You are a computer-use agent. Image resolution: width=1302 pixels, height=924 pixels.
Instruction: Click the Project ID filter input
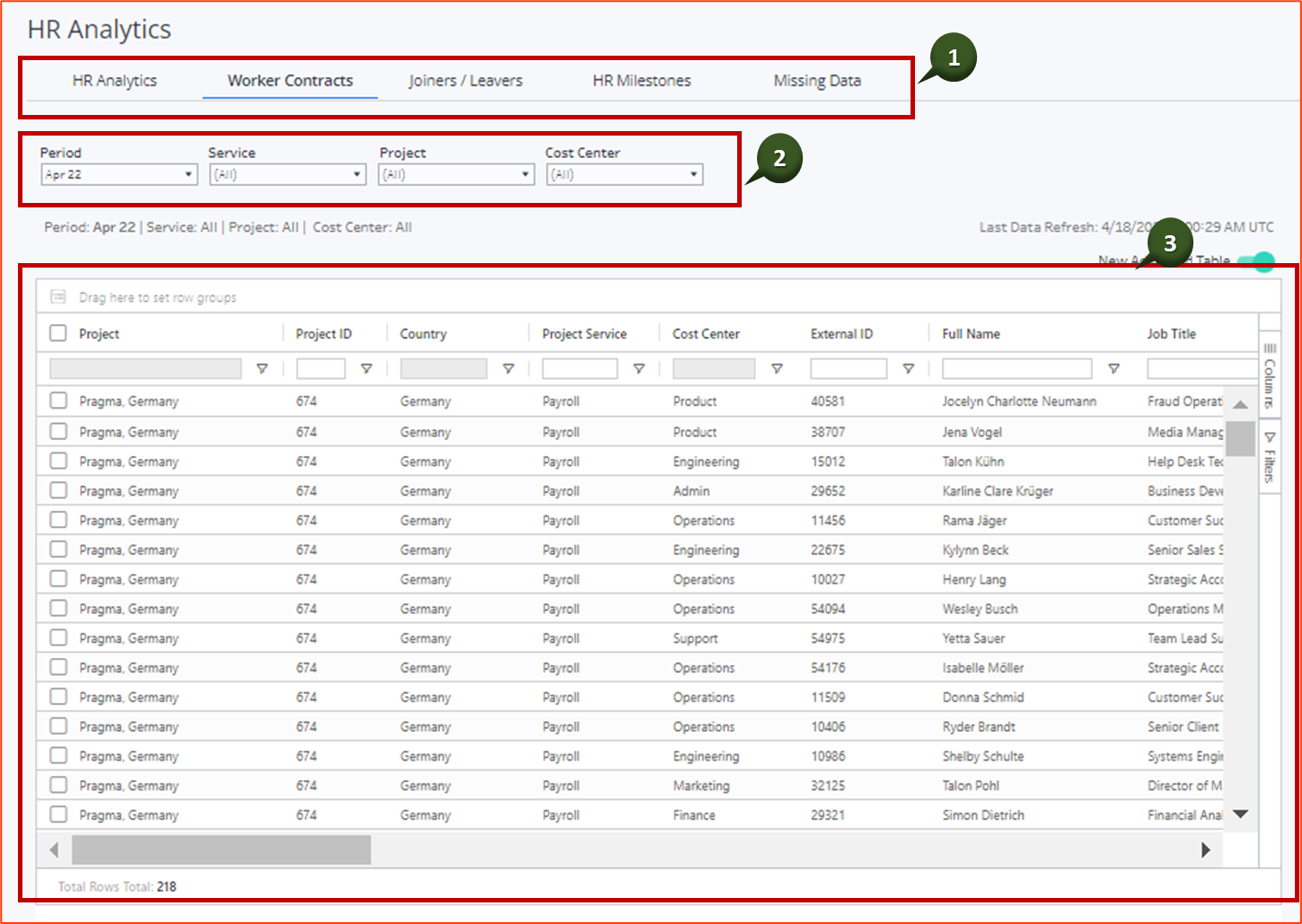[x=321, y=369]
